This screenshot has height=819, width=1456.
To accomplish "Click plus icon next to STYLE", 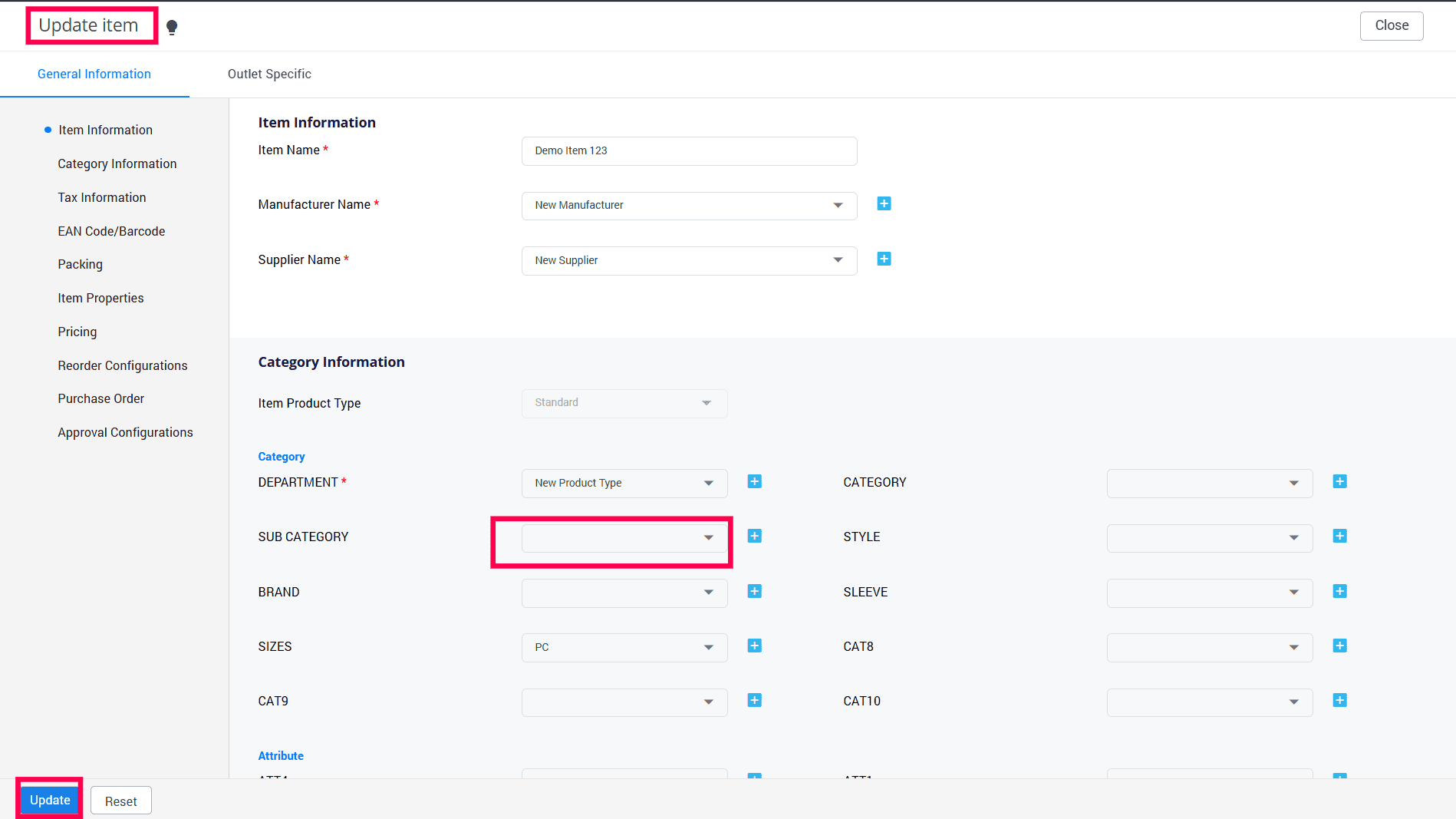I will [x=1339, y=536].
